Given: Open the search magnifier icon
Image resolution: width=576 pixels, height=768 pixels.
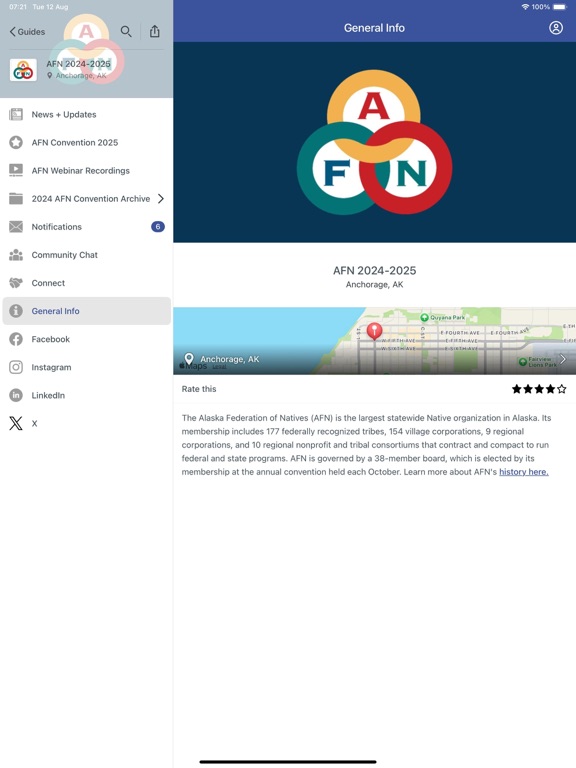Looking at the screenshot, I should tap(126, 31).
